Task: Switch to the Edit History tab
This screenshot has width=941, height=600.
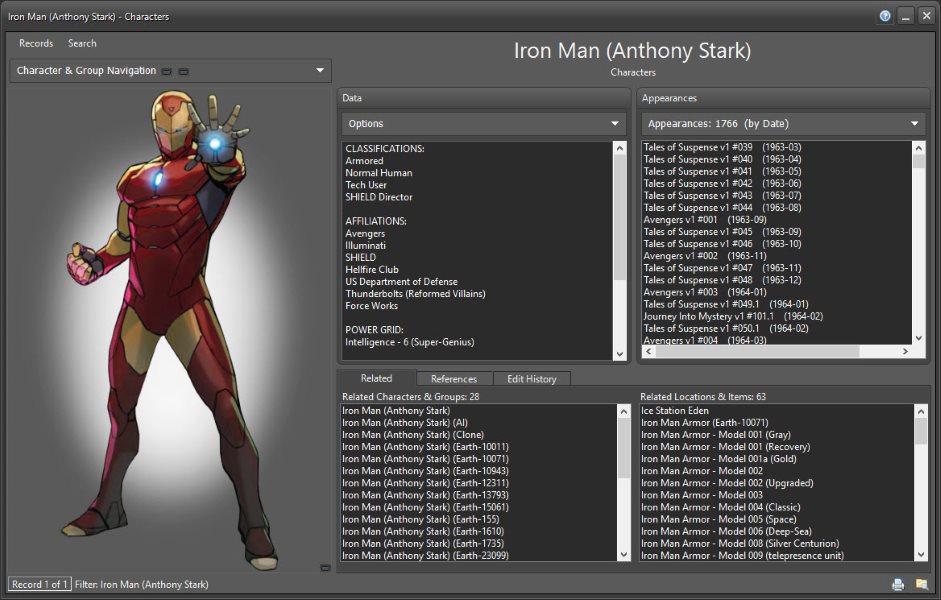Action: (532, 379)
